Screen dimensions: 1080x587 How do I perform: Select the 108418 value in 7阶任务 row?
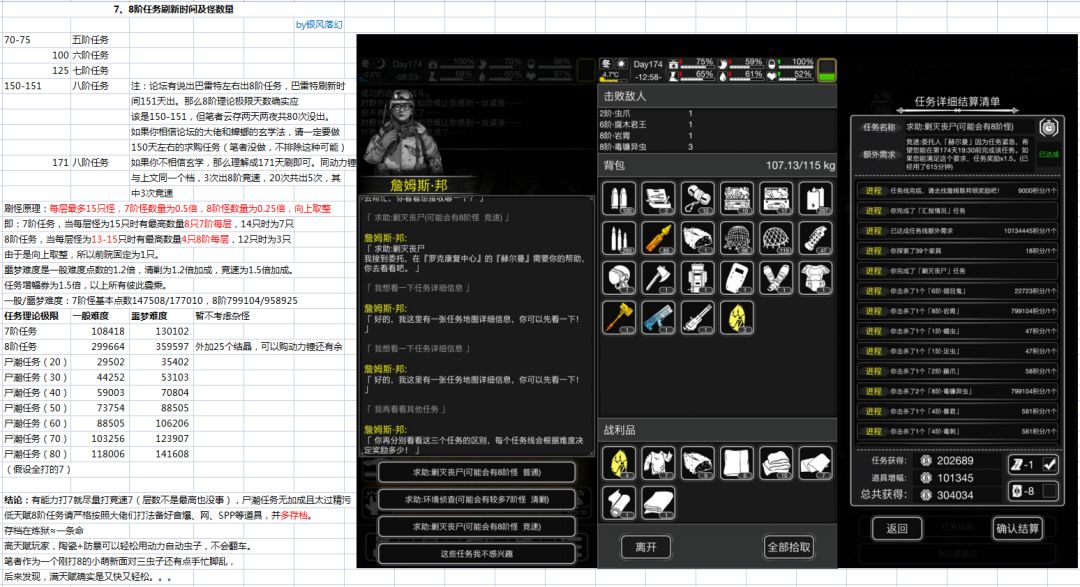pyautogui.click(x=98, y=331)
